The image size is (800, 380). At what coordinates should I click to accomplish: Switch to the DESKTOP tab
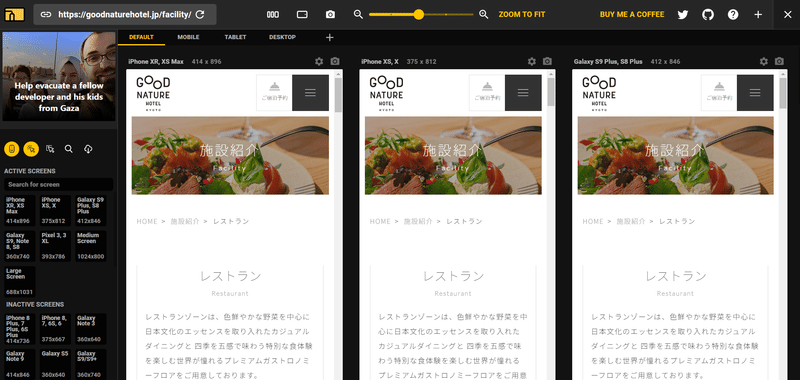[282, 37]
